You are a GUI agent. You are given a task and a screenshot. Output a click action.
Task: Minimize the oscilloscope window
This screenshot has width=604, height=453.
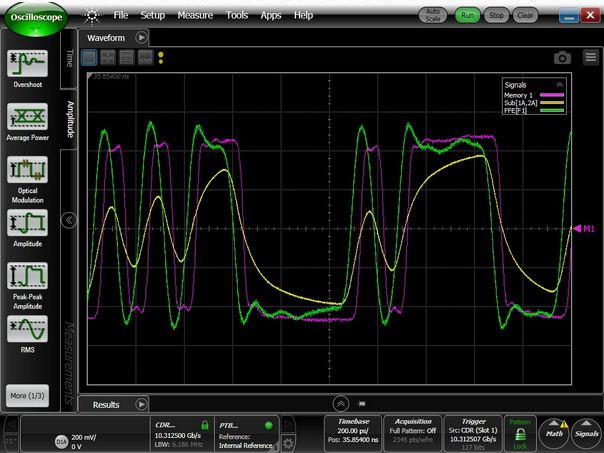pos(569,15)
